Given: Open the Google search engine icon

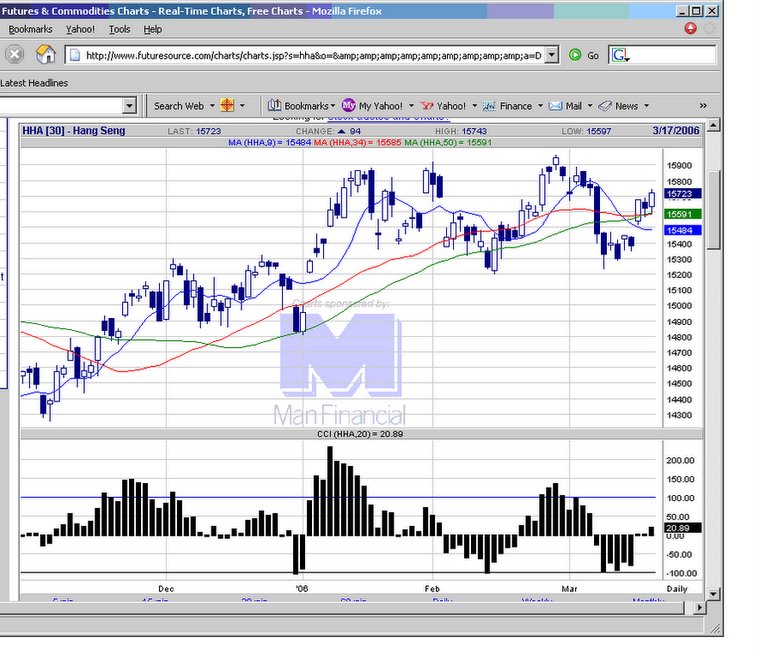Looking at the screenshot, I should pos(620,55).
